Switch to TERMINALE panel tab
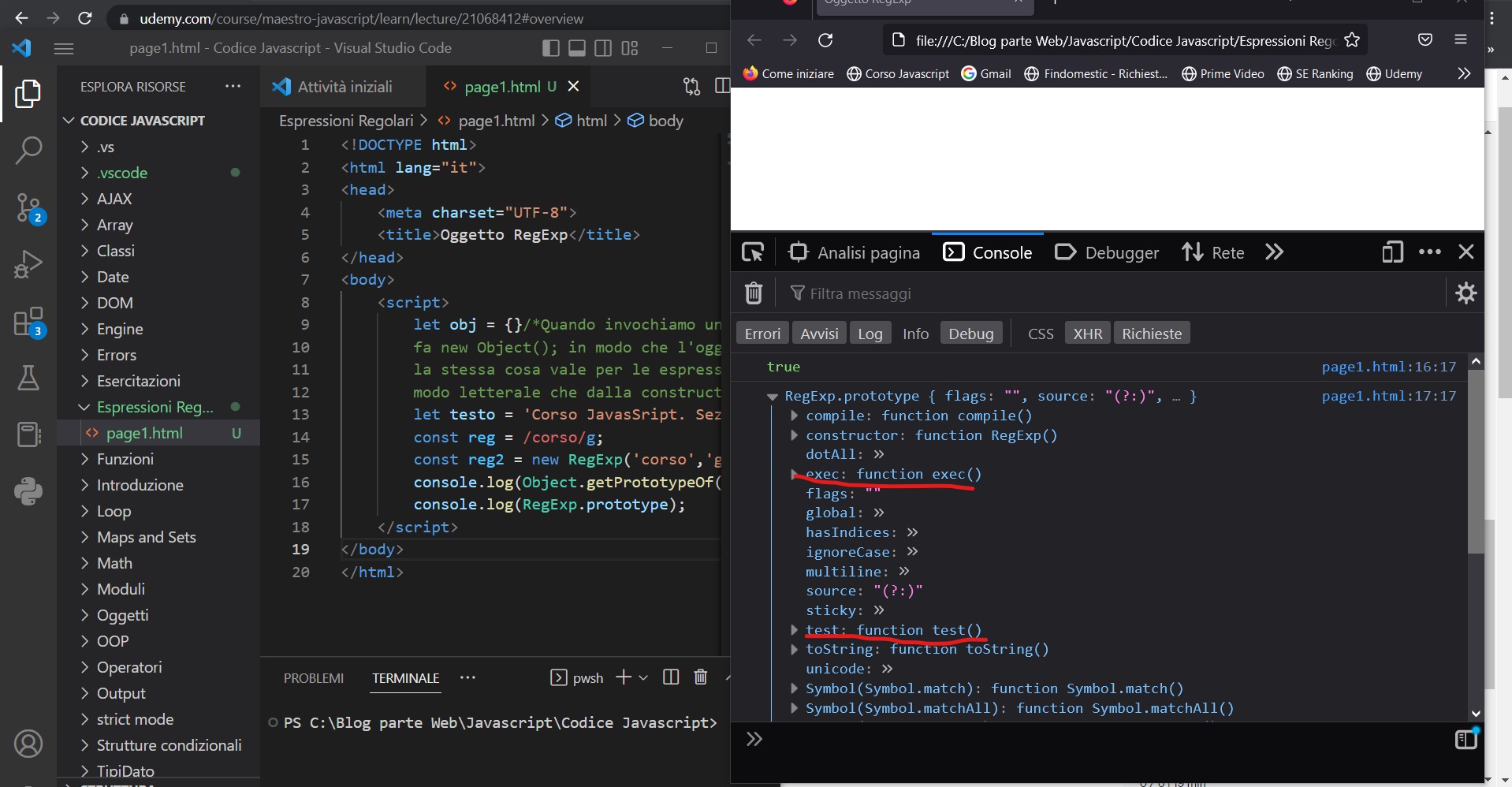The image size is (1512, 787). coord(406,678)
